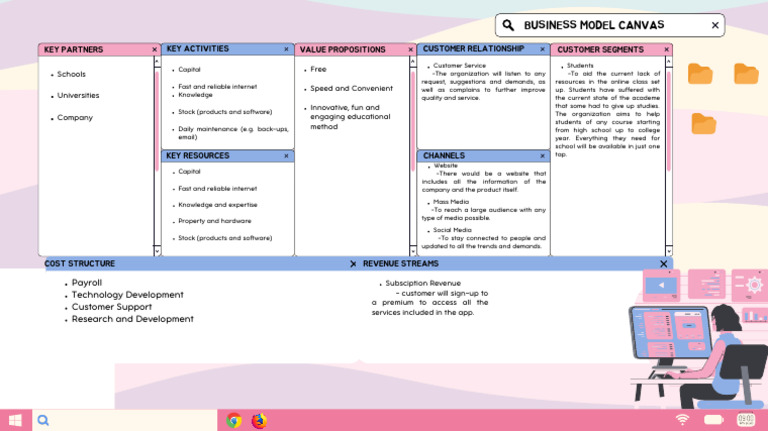Screen dimensions: 768x431
Task: Open the lower orange folder icon
Action: click(x=704, y=123)
